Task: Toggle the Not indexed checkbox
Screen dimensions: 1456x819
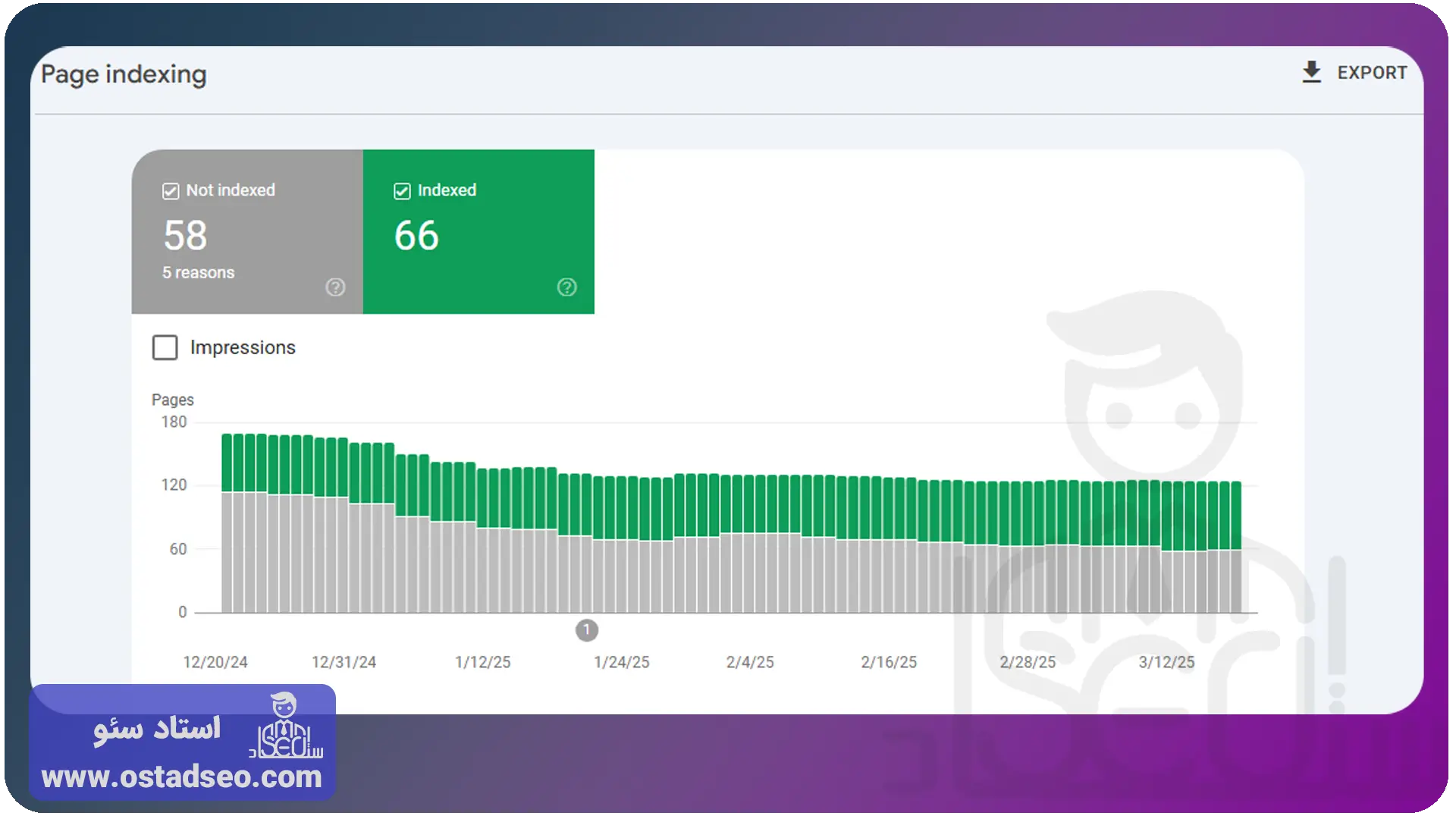Action: 171,191
